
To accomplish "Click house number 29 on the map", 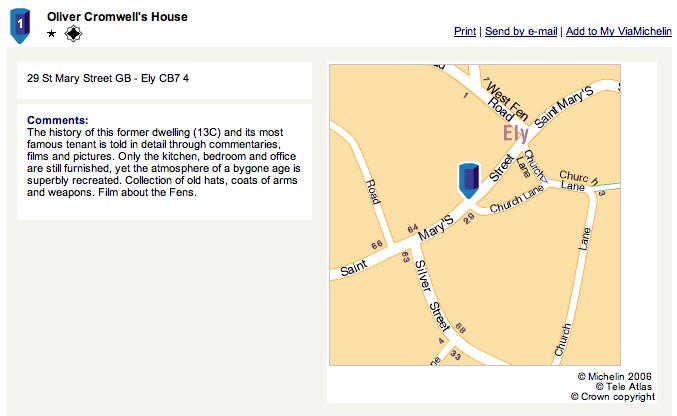I will click(469, 218).
